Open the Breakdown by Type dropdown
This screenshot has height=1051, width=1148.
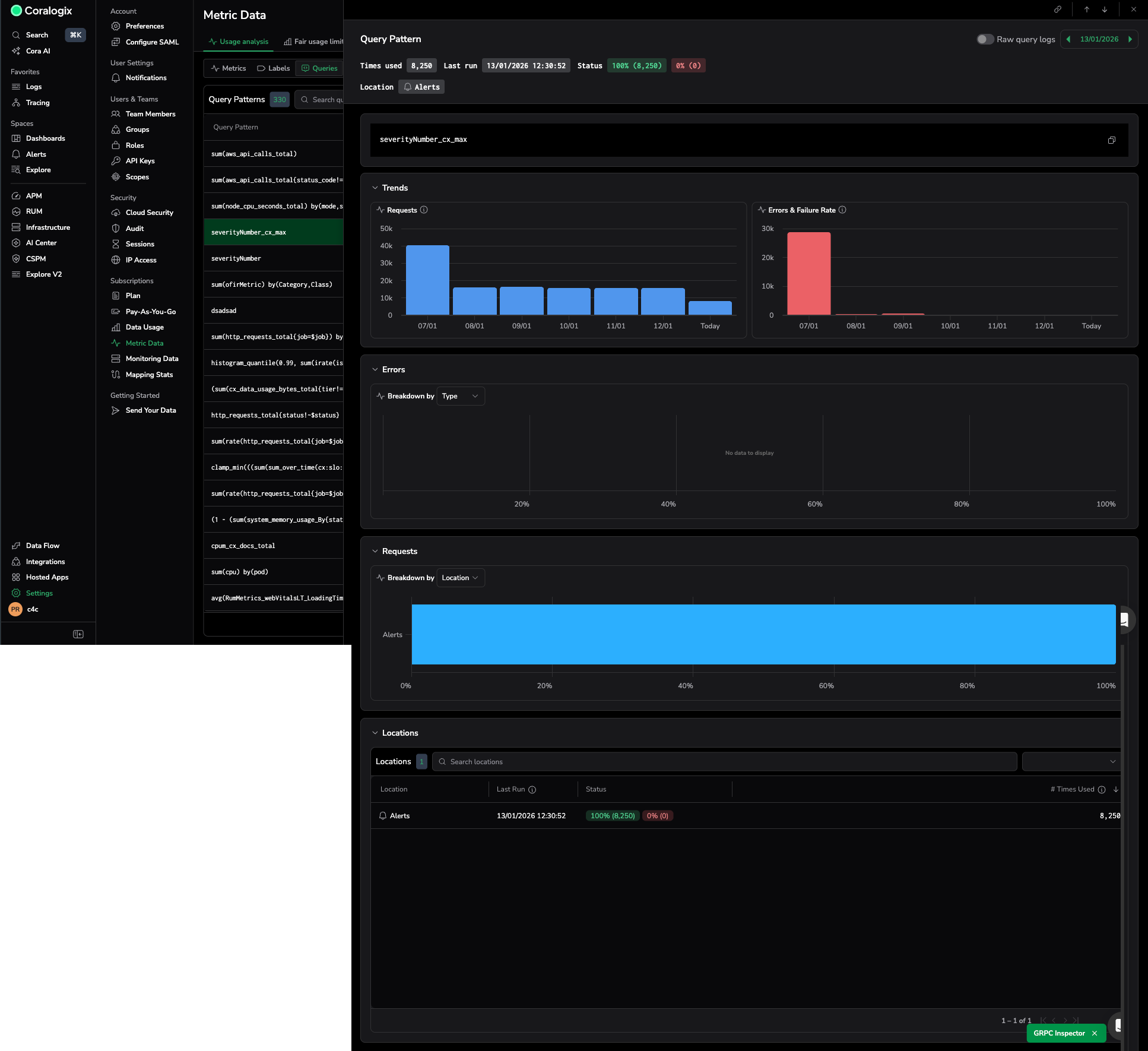[x=460, y=396]
